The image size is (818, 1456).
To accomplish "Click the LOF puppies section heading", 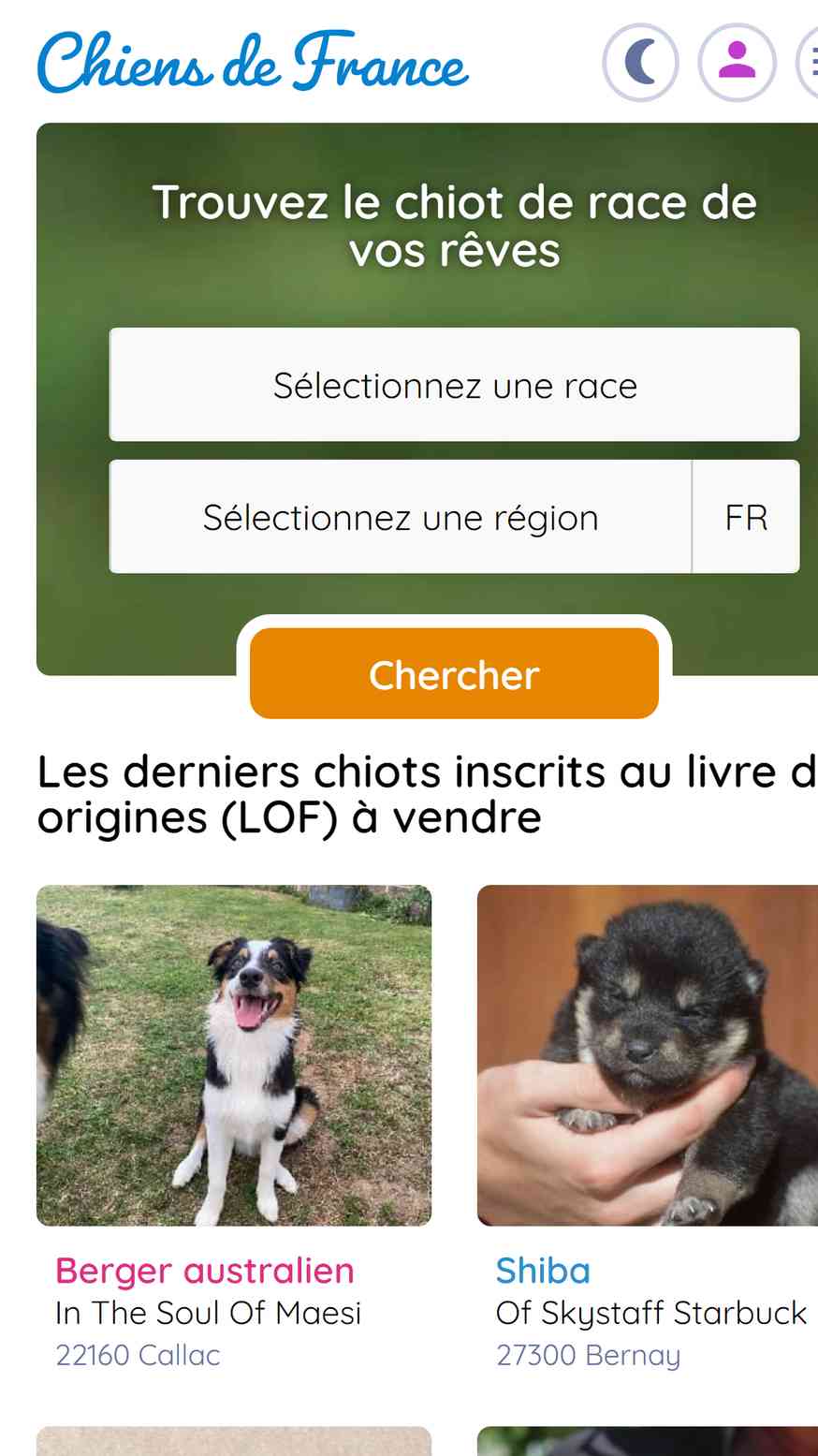I will (427, 794).
